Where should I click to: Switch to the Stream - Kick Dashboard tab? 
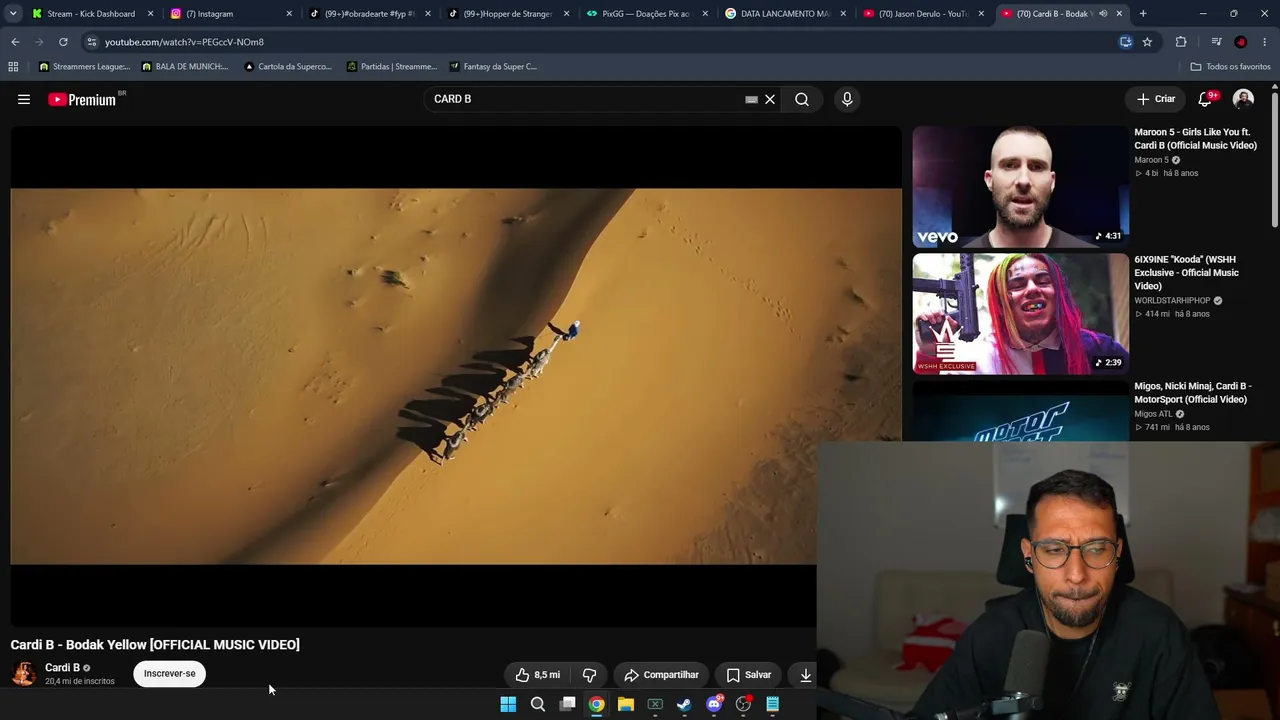pyautogui.click(x=91, y=14)
